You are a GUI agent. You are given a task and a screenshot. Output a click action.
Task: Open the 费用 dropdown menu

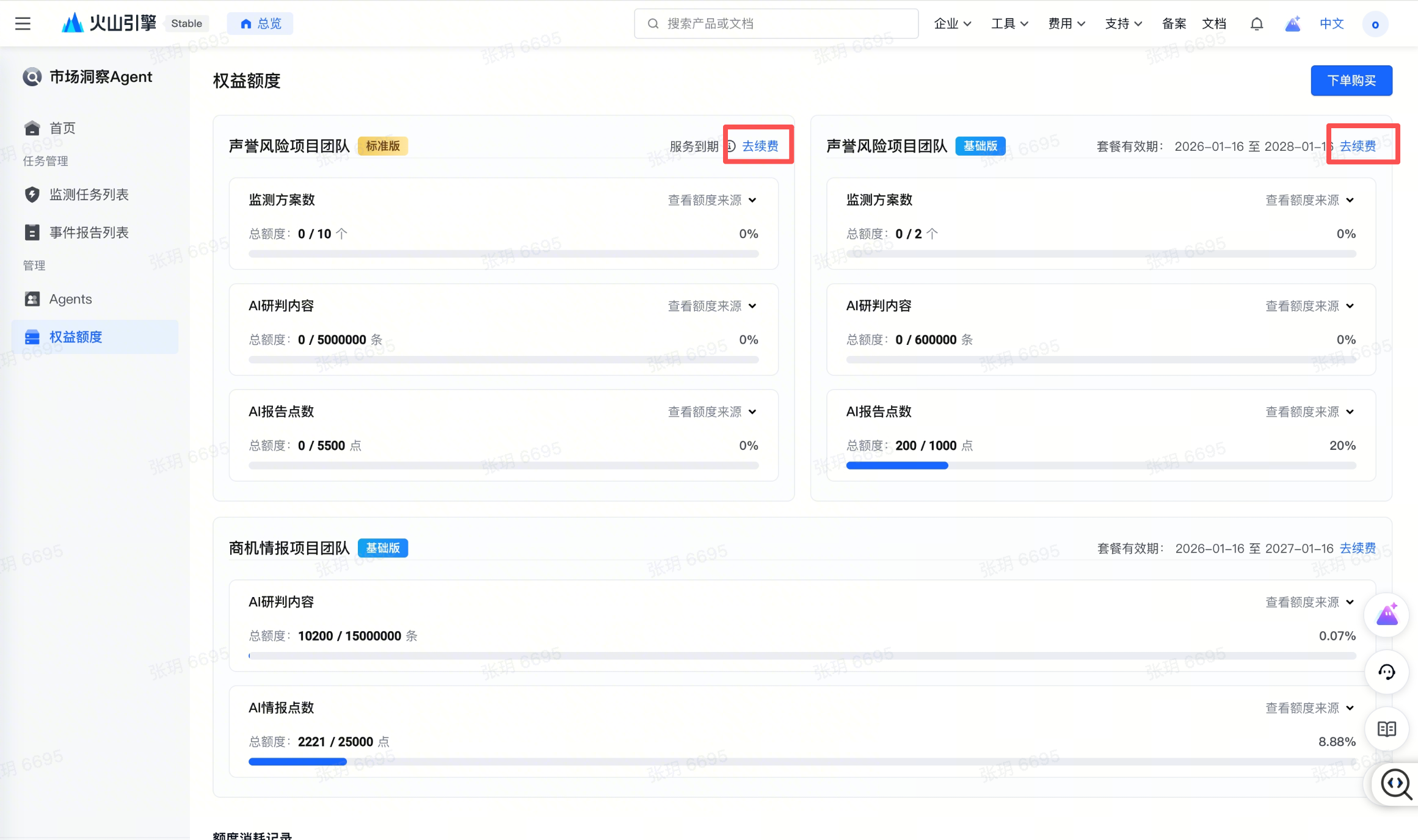click(1066, 24)
